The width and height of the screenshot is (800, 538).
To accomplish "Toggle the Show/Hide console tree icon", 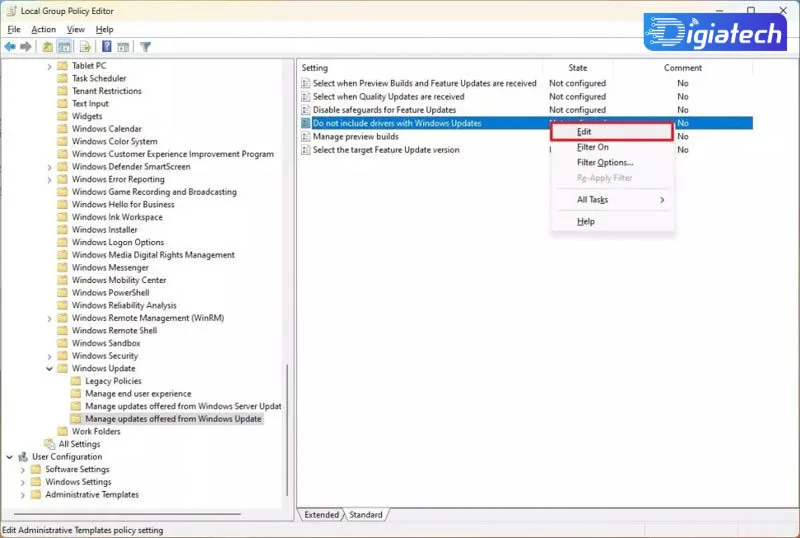I will (x=64, y=47).
